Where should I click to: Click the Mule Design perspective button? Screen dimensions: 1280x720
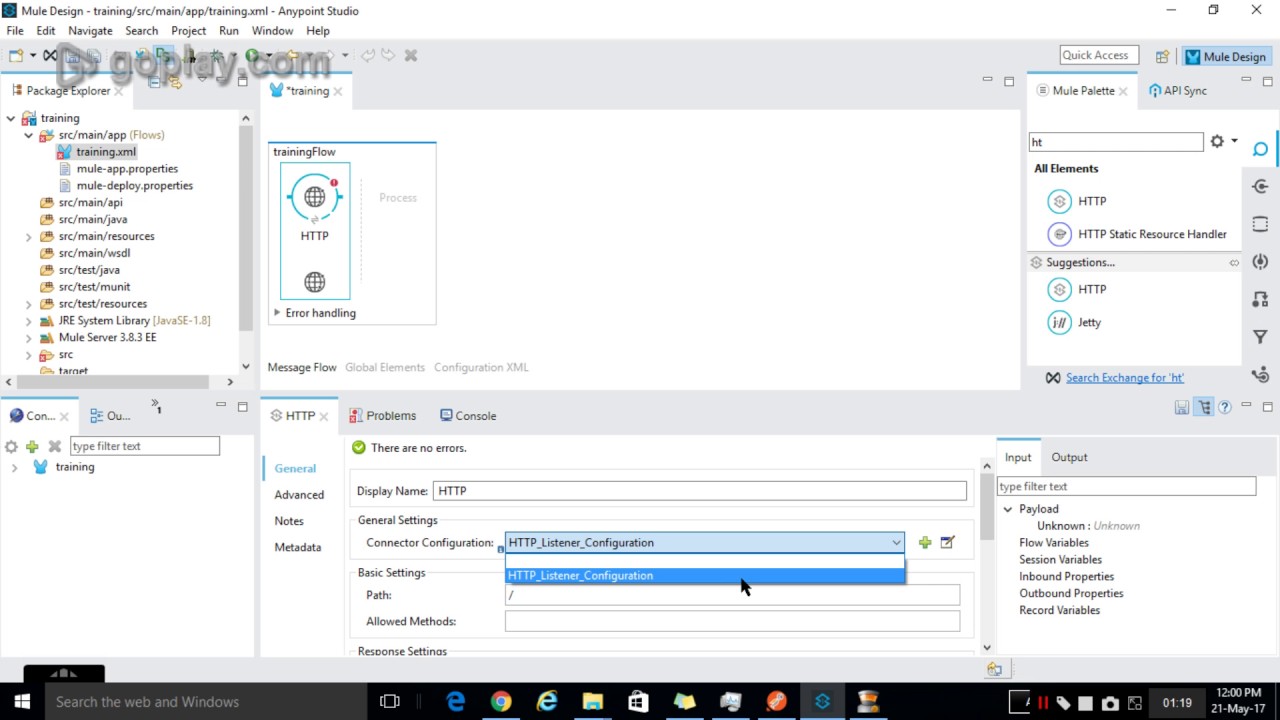point(1225,57)
